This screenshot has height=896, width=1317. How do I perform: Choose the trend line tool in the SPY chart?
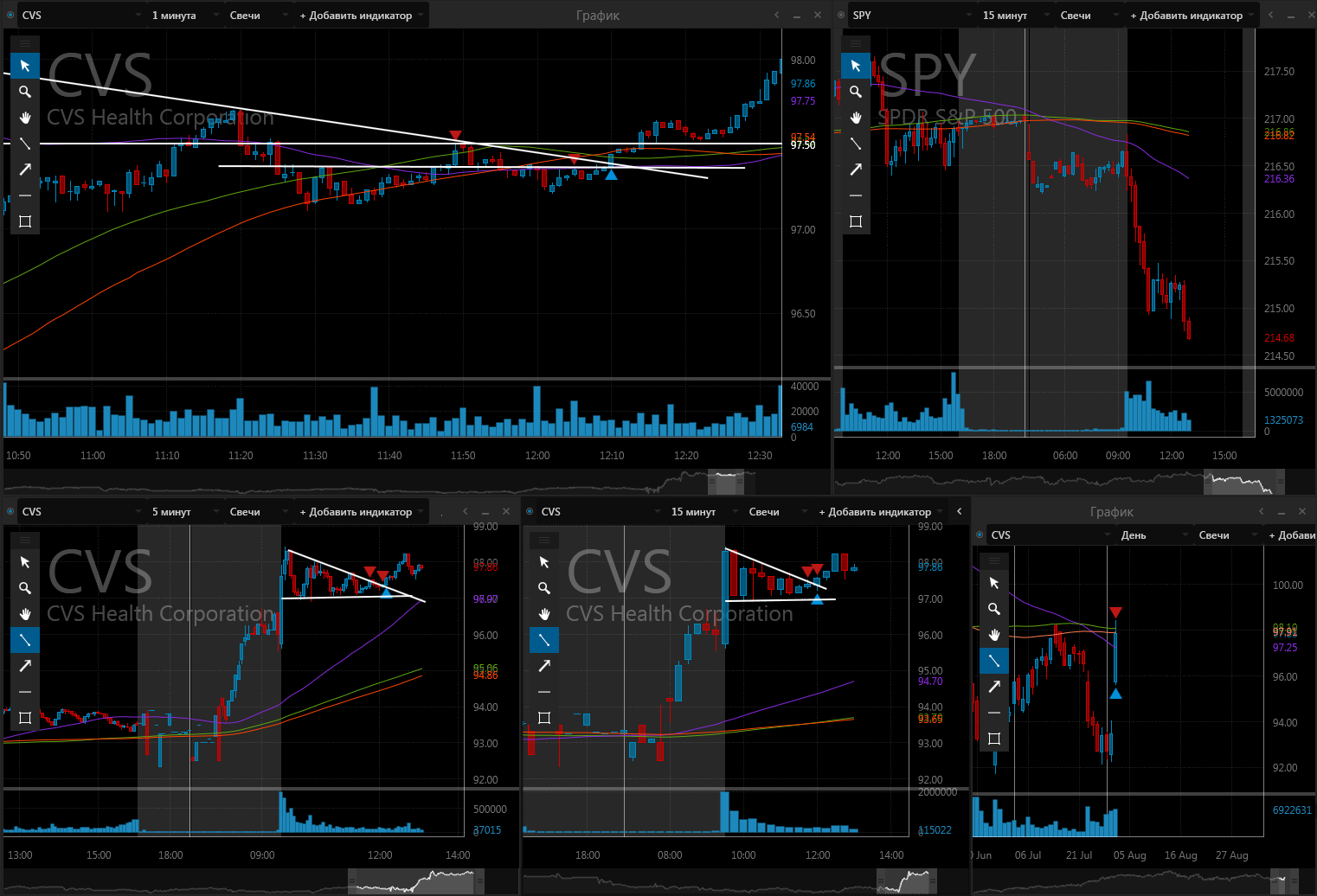[x=856, y=144]
